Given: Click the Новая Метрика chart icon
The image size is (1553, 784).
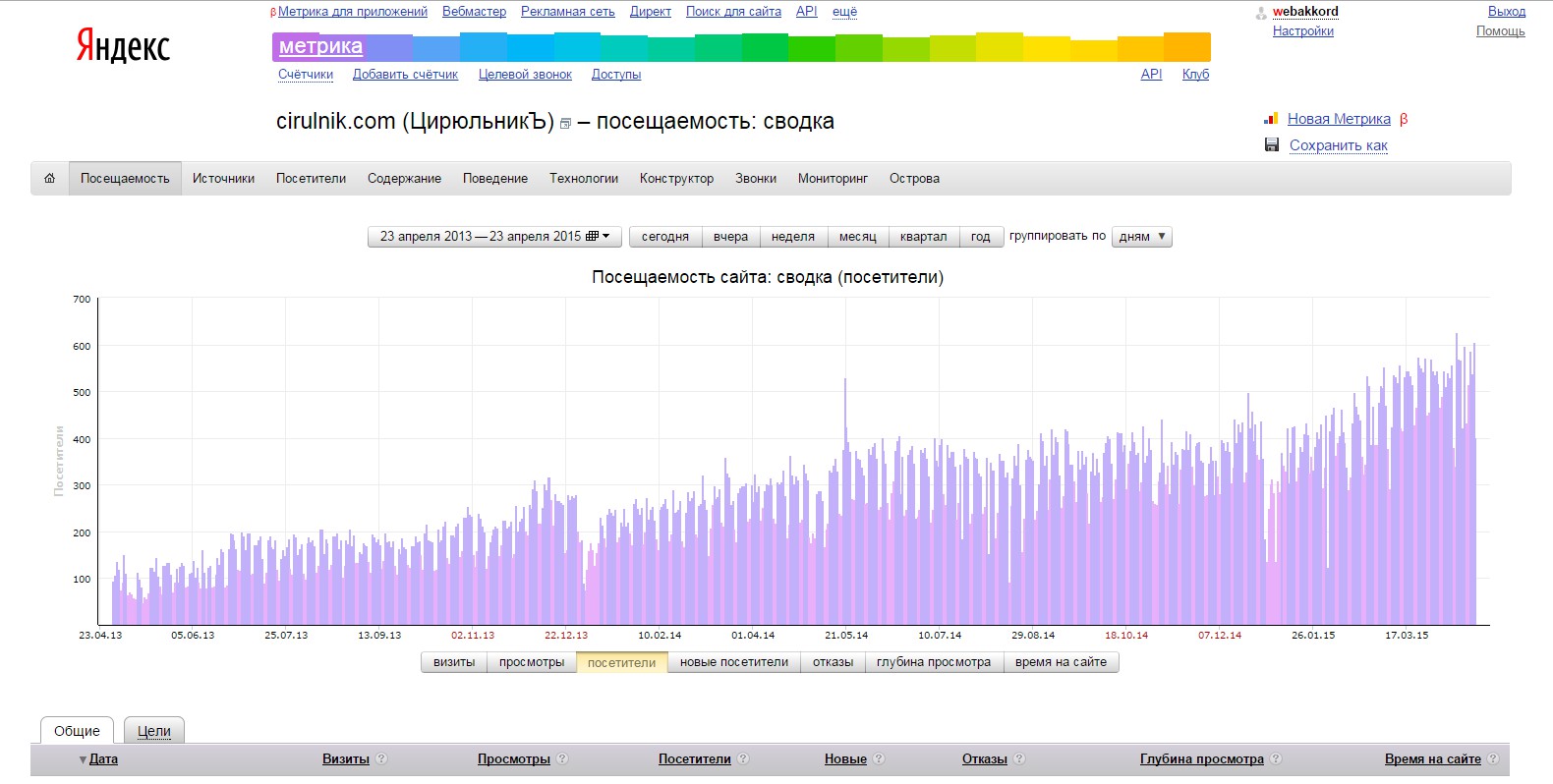Looking at the screenshot, I should (x=1271, y=119).
